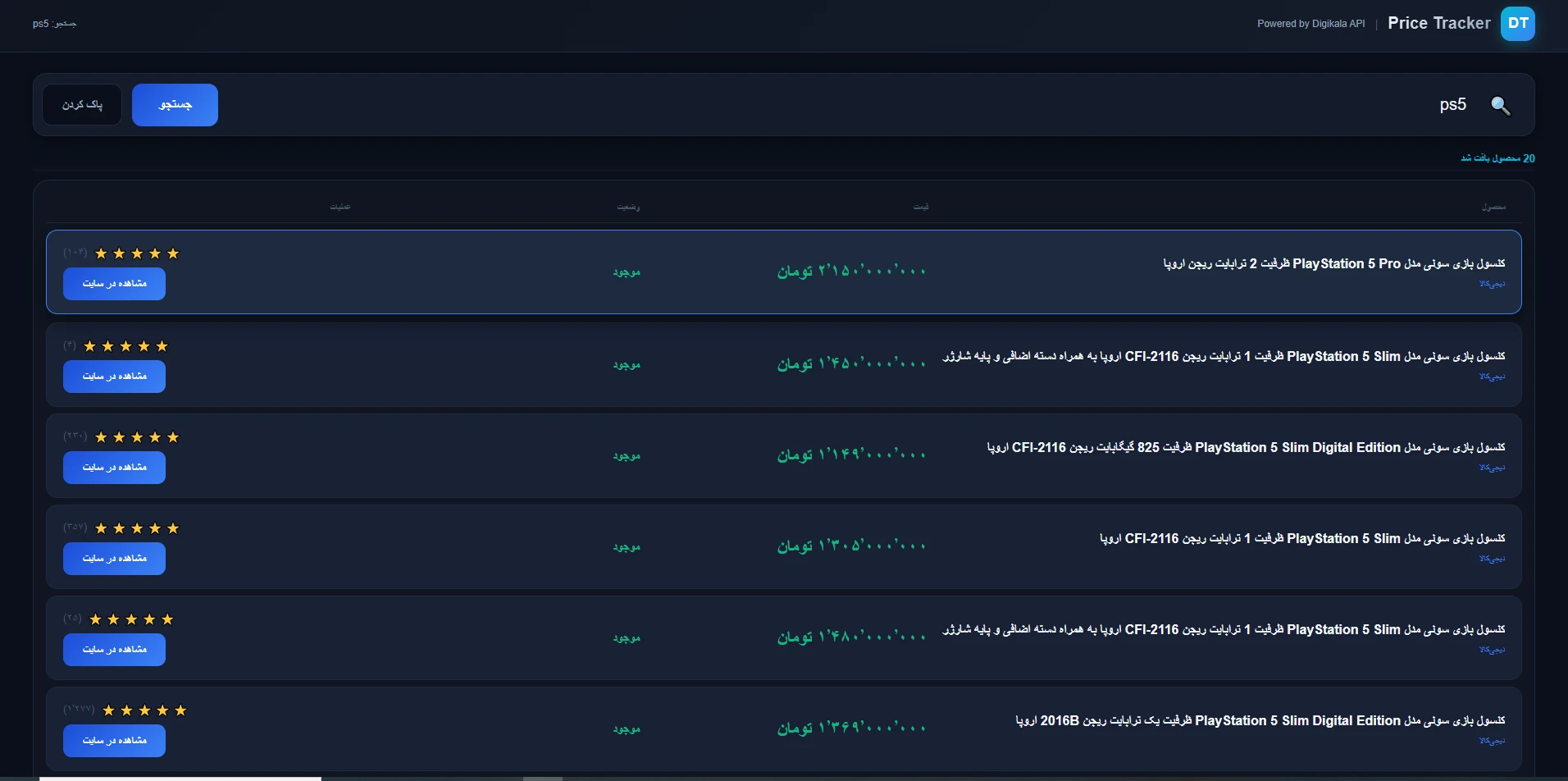Image resolution: width=1568 pixels, height=781 pixels.
Task: Open دیجی‌کالا link under PlayStation 5 Pro
Action: [1492, 284]
